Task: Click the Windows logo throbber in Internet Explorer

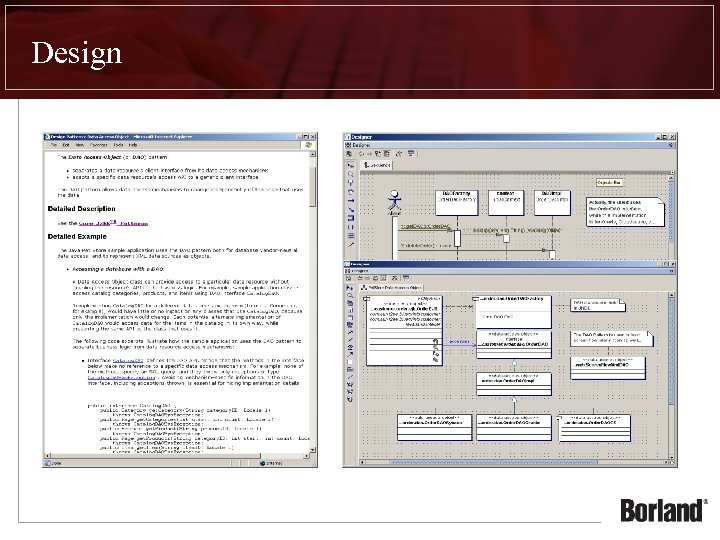Action: click(309, 145)
